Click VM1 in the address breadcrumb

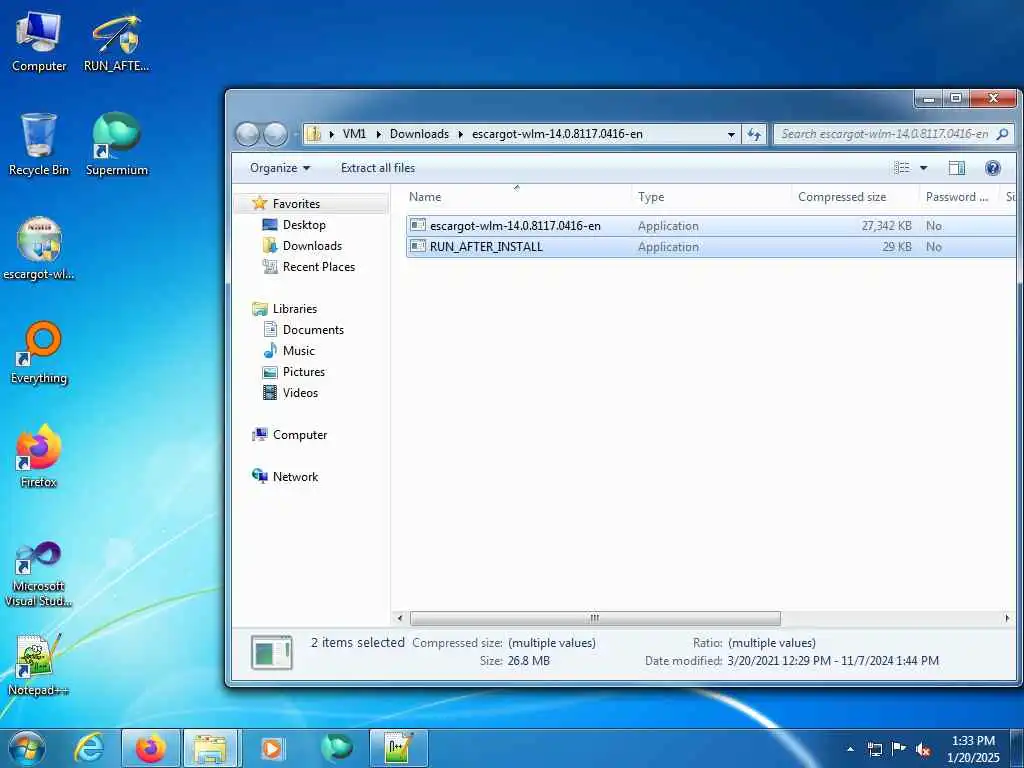tap(354, 134)
